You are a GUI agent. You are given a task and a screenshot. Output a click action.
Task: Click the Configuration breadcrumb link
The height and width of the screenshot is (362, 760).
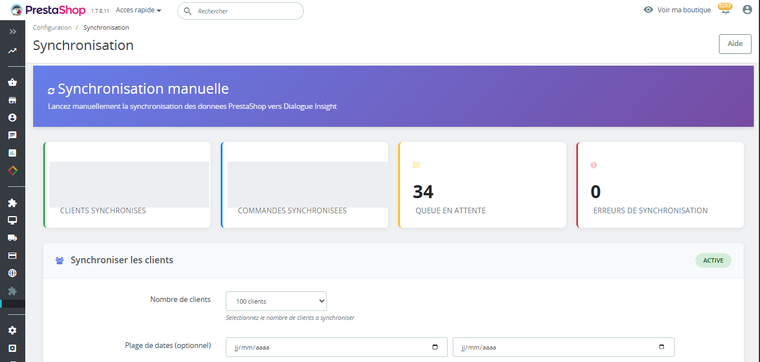click(52, 28)
